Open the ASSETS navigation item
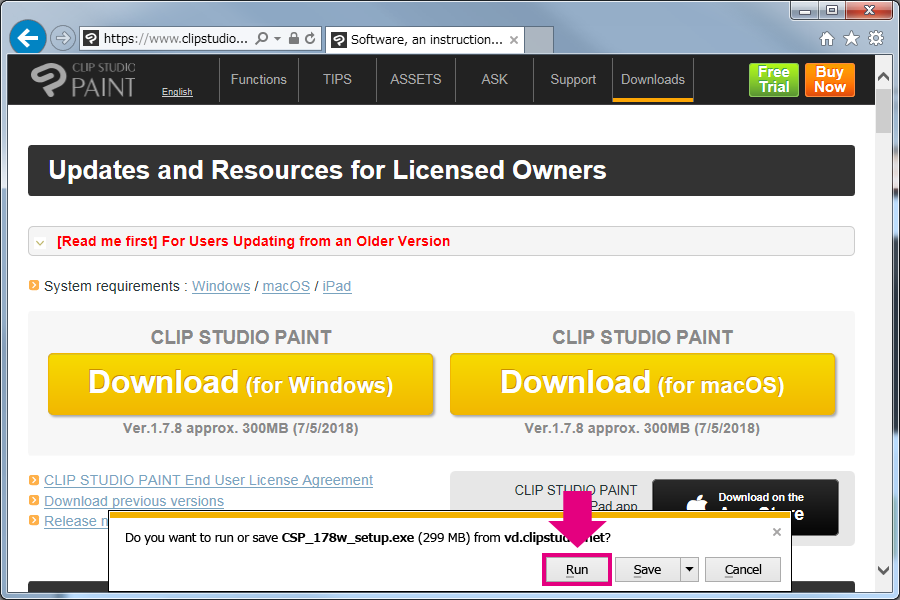Screen dimensions: 900x600 (x=416, y=80)
